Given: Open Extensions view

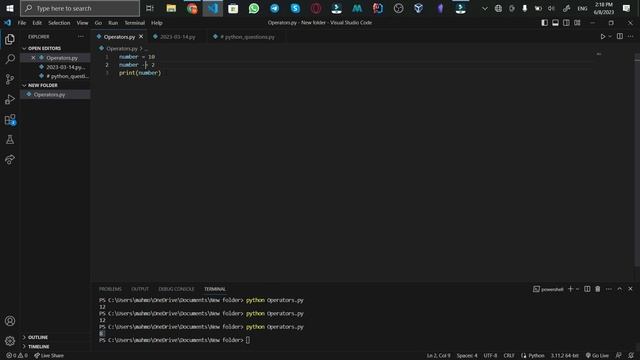Looking at the screenshot, I should pos(10,120).
